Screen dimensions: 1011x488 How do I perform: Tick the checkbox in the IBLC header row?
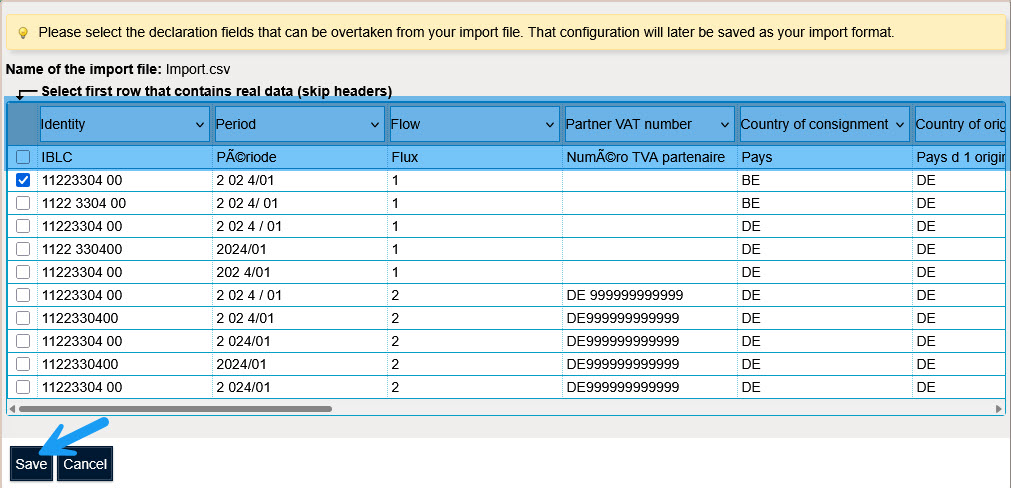(23, 157)
